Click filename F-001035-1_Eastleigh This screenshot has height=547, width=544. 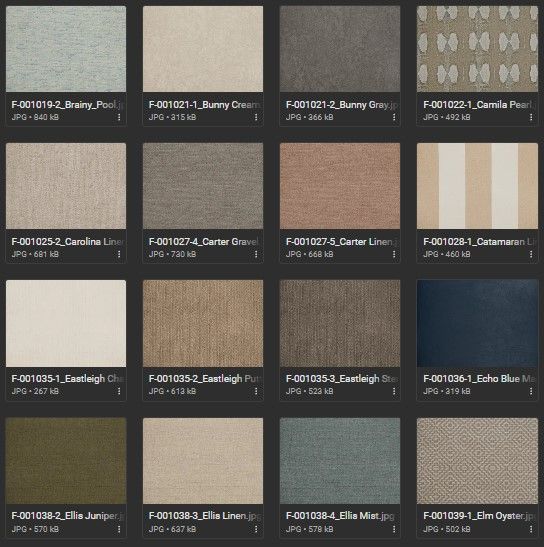click(x=68, y=379)
